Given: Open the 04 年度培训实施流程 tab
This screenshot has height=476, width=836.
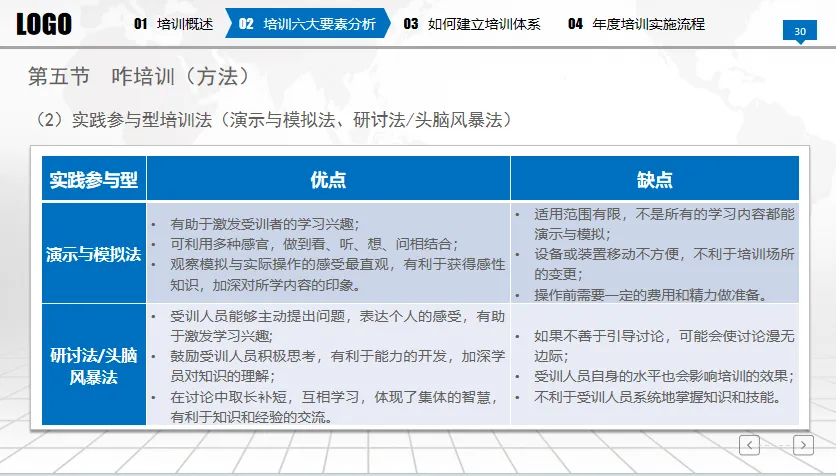Looking at the screenshot, I should 637,24.
